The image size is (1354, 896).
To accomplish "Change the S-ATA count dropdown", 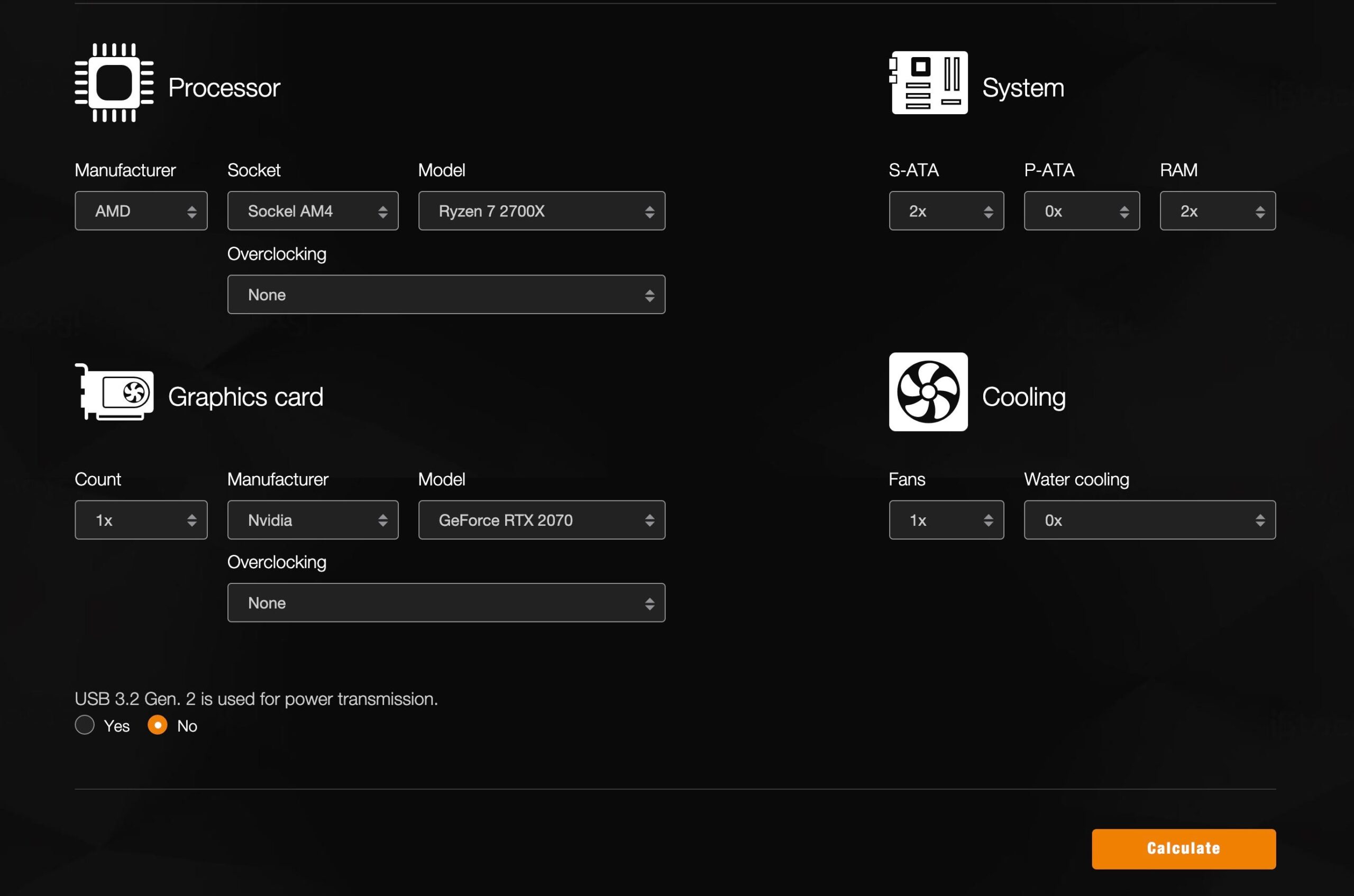I will [946, 211].
